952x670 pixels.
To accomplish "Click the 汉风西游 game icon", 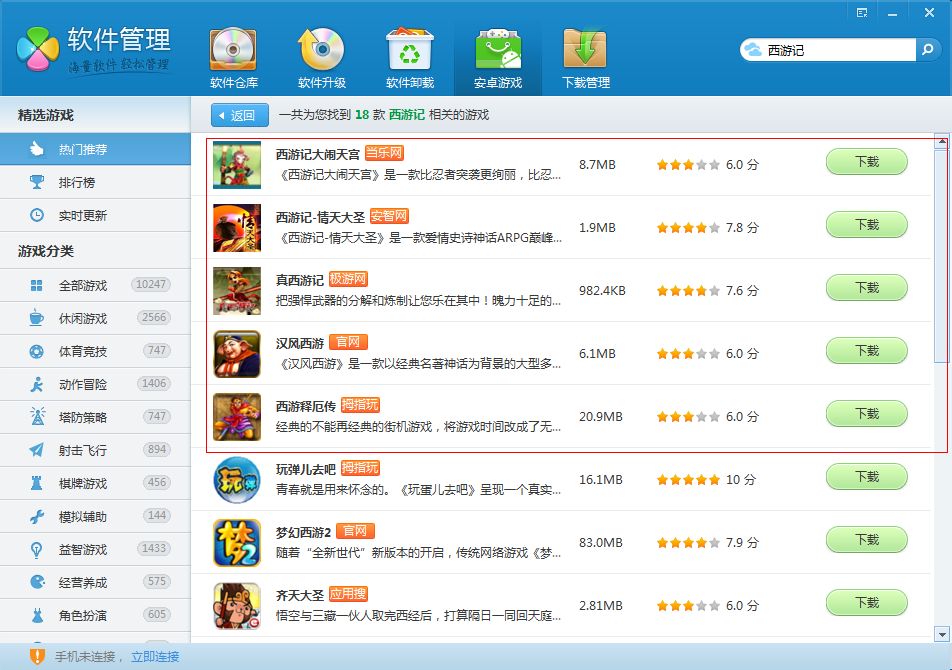I will pyautogui.click(x=237, y=354).
